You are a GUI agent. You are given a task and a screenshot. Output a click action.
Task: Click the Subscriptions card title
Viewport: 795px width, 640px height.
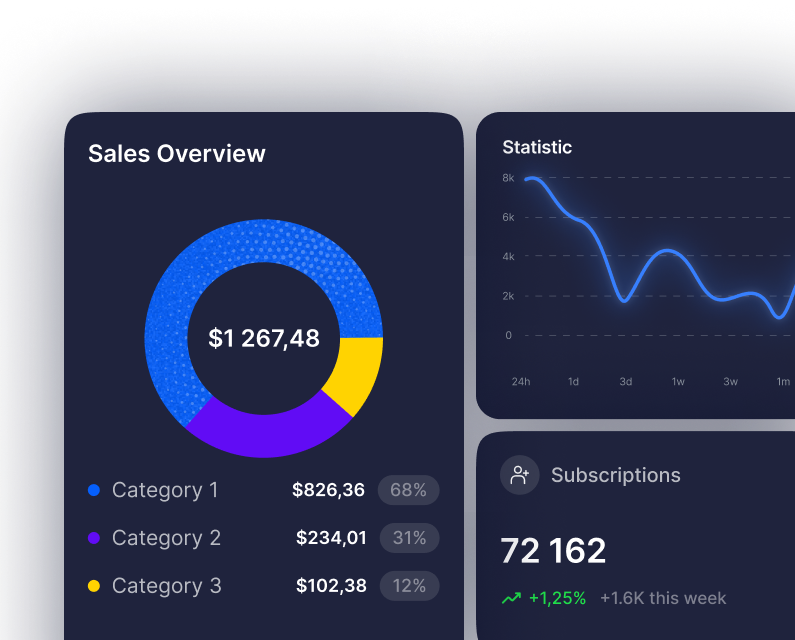616,475
